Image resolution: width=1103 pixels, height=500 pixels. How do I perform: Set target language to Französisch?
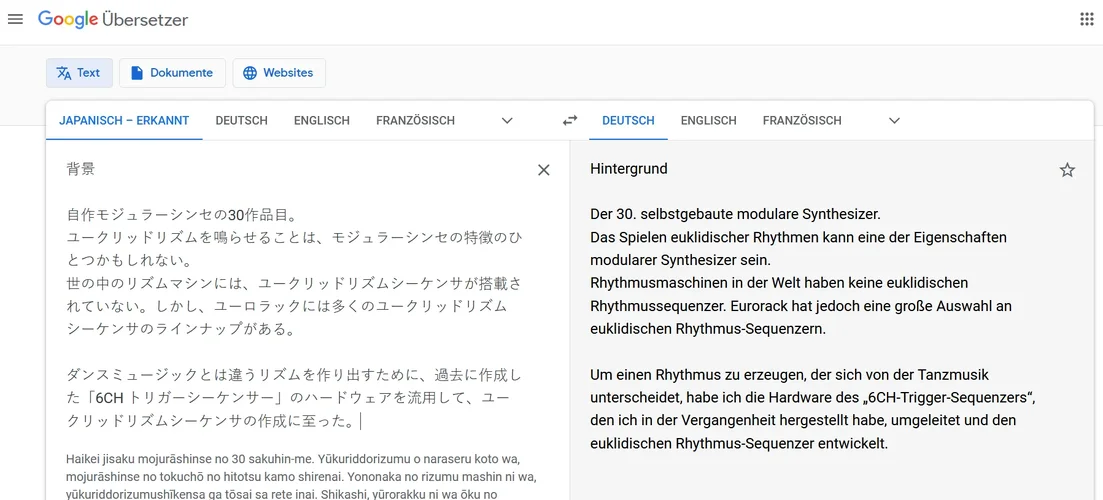[802, 120]
